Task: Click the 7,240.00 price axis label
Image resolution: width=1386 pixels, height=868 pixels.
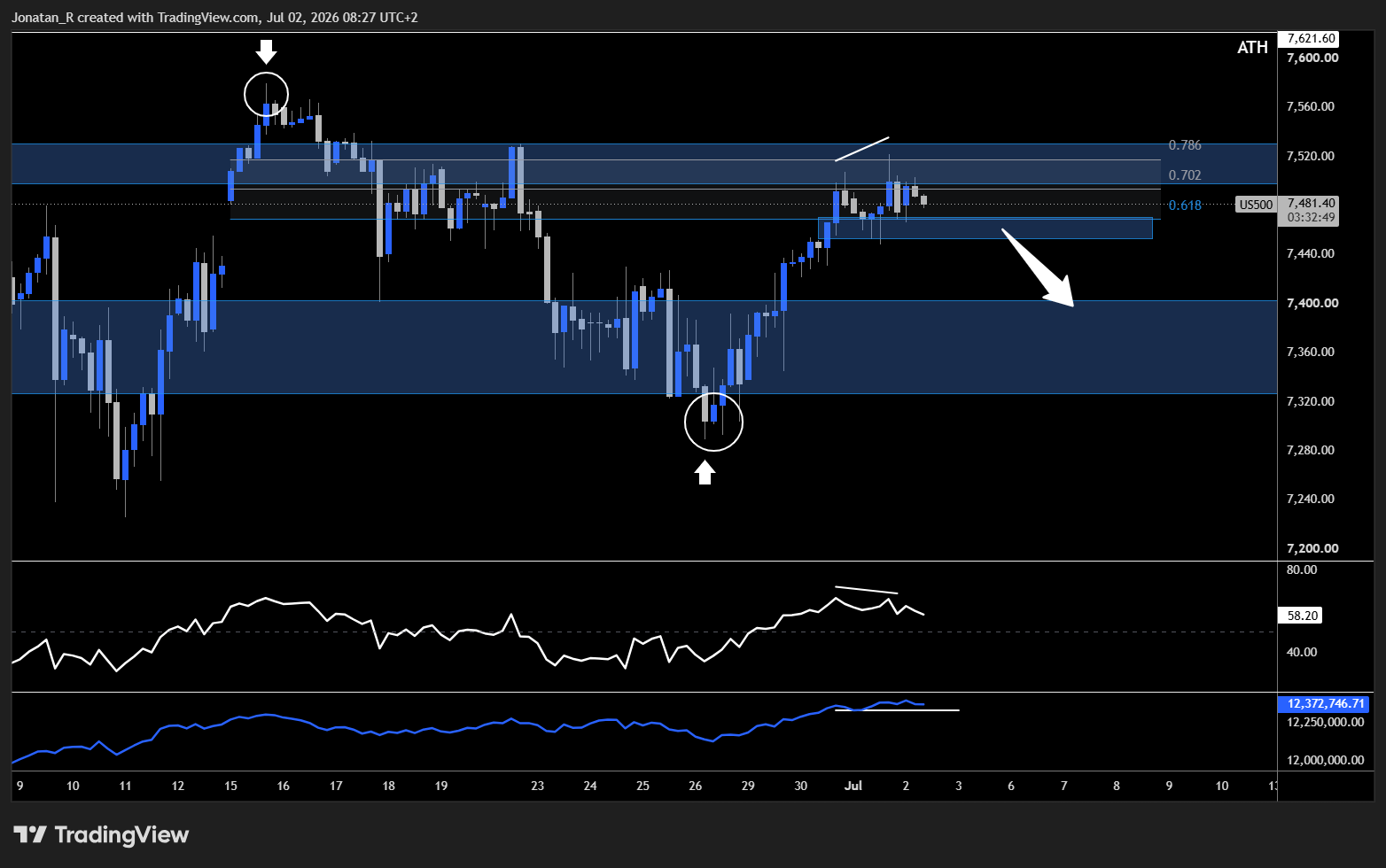Action: (x=1310, y=499)
